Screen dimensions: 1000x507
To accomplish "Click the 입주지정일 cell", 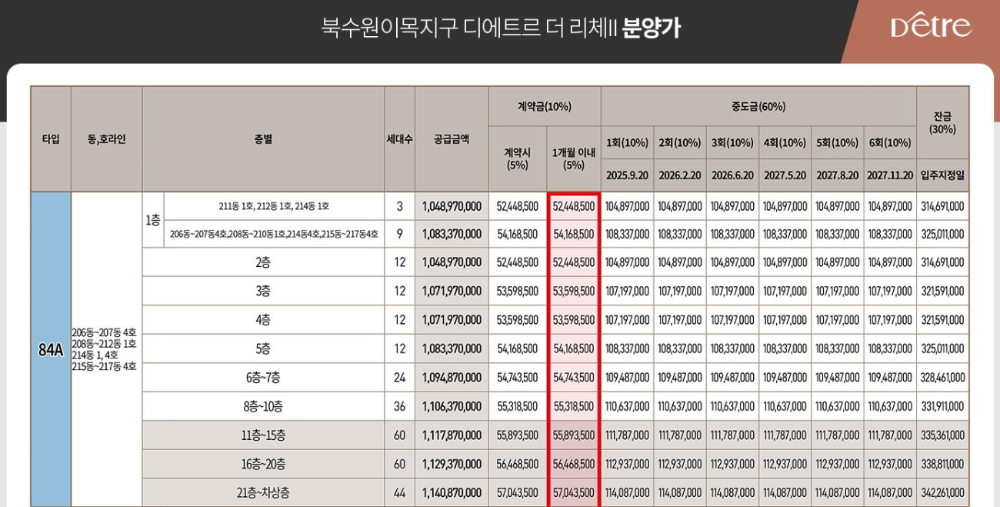I will click(x=943, y=175).
